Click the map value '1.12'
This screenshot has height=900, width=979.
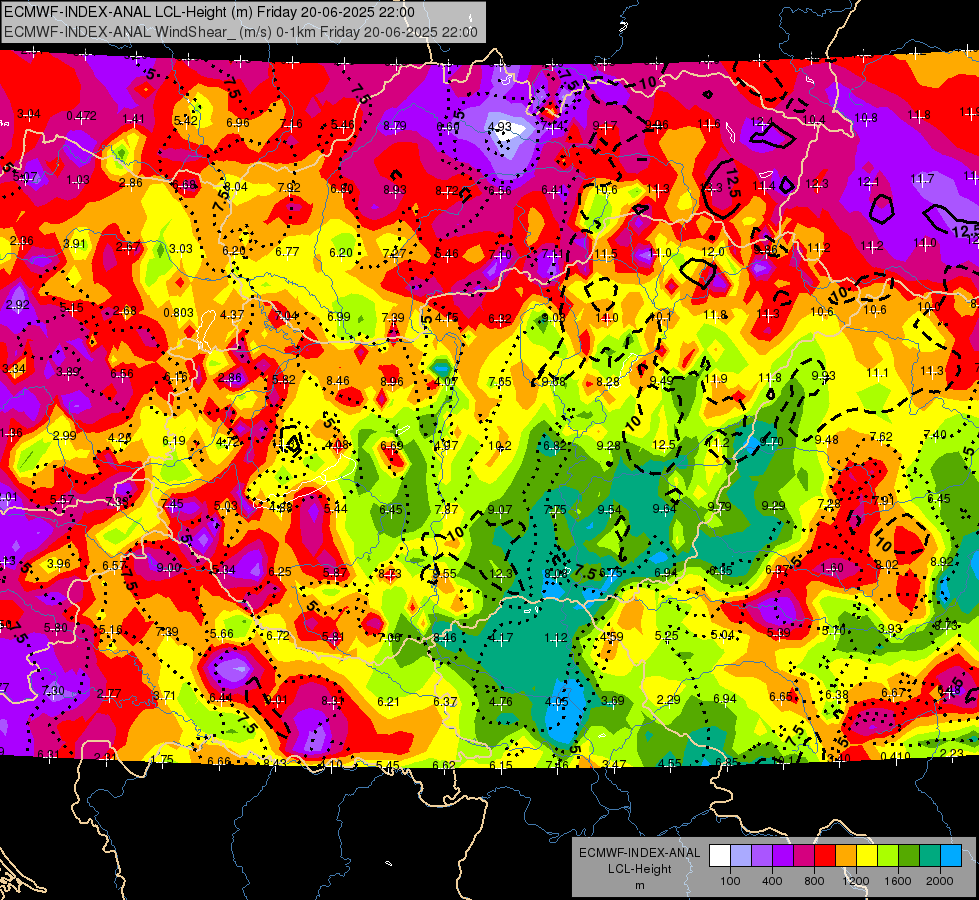(555, 638)
